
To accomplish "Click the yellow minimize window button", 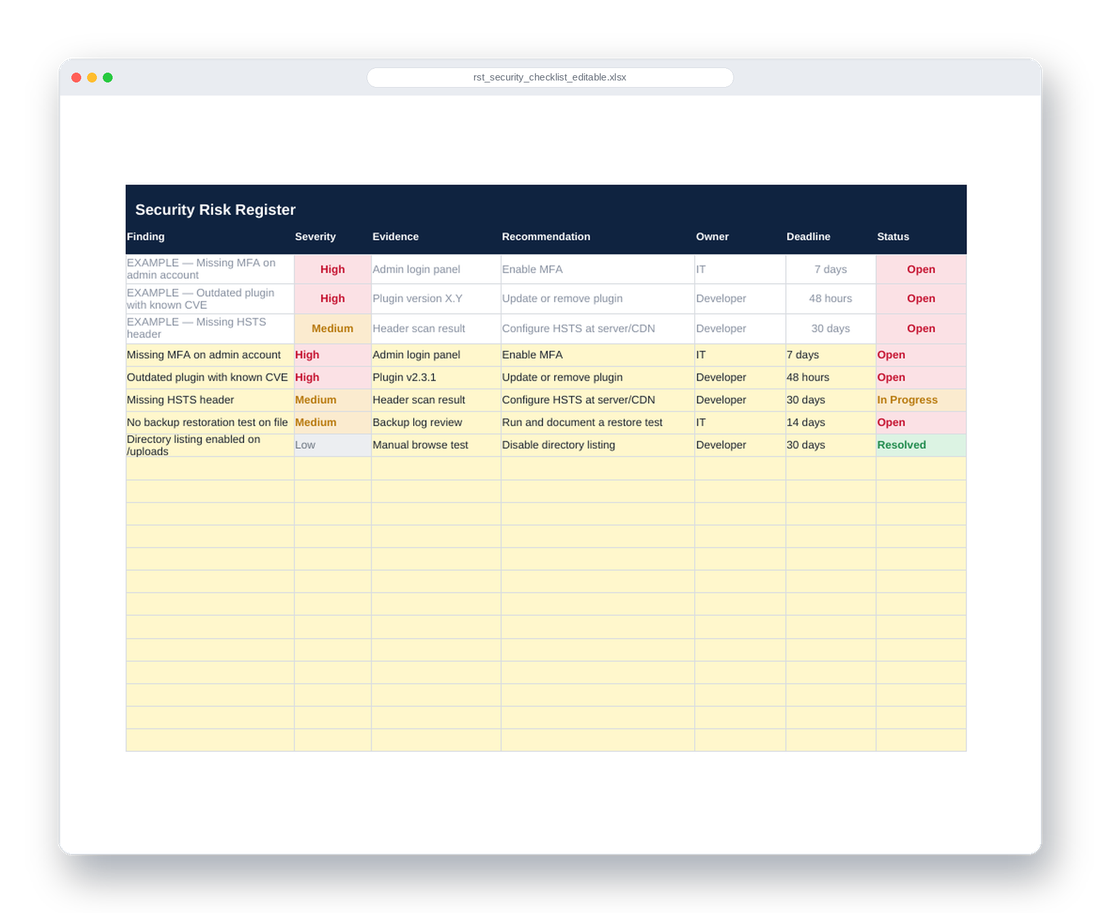I will 92,77.
